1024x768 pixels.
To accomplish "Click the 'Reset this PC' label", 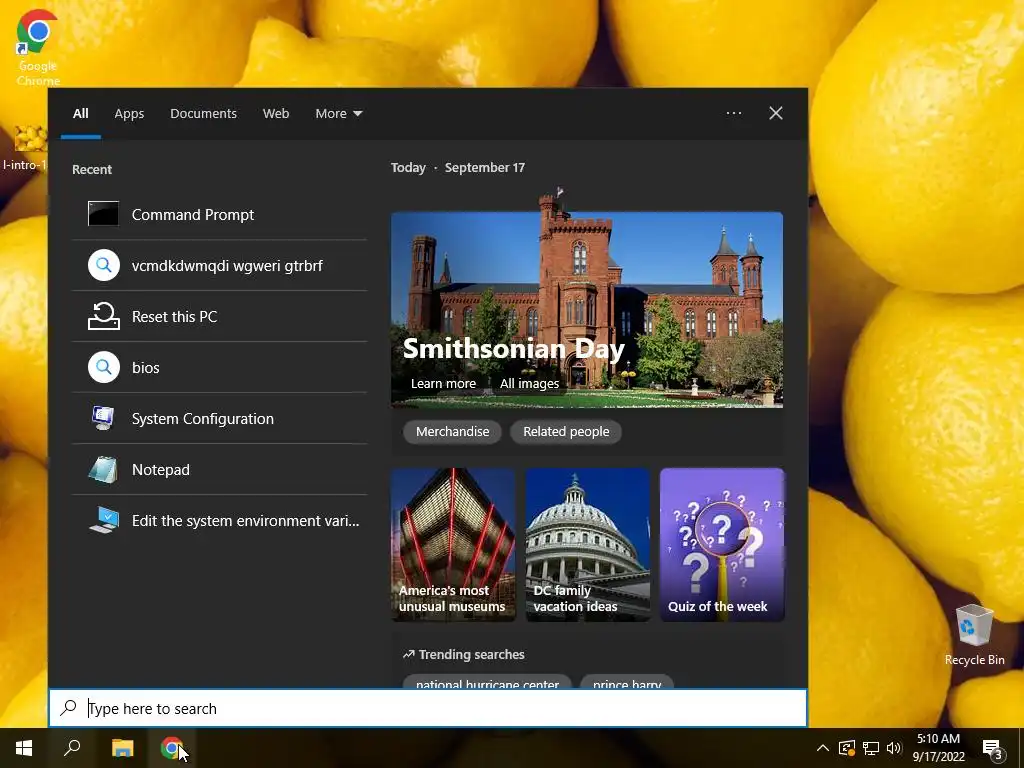I will [x=174, y=317].
